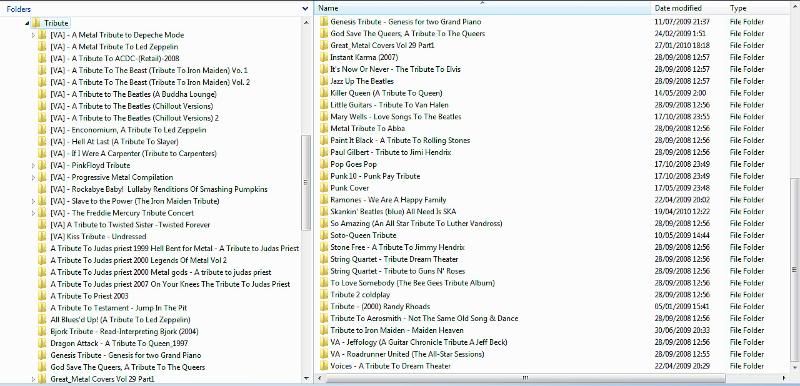The height and width of the screenshot is (386, 800).
Task: Click folder icon beside Instant Karma (2007)
Action: (x=323, y=57)
